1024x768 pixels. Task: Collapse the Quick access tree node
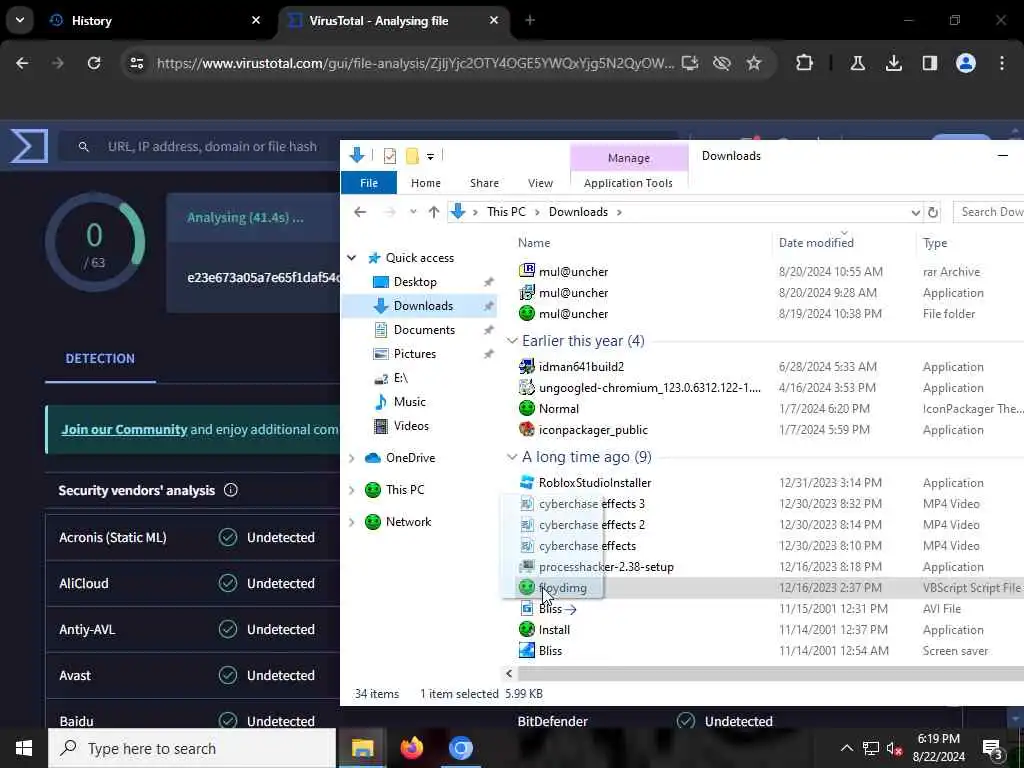pos(351,258)
